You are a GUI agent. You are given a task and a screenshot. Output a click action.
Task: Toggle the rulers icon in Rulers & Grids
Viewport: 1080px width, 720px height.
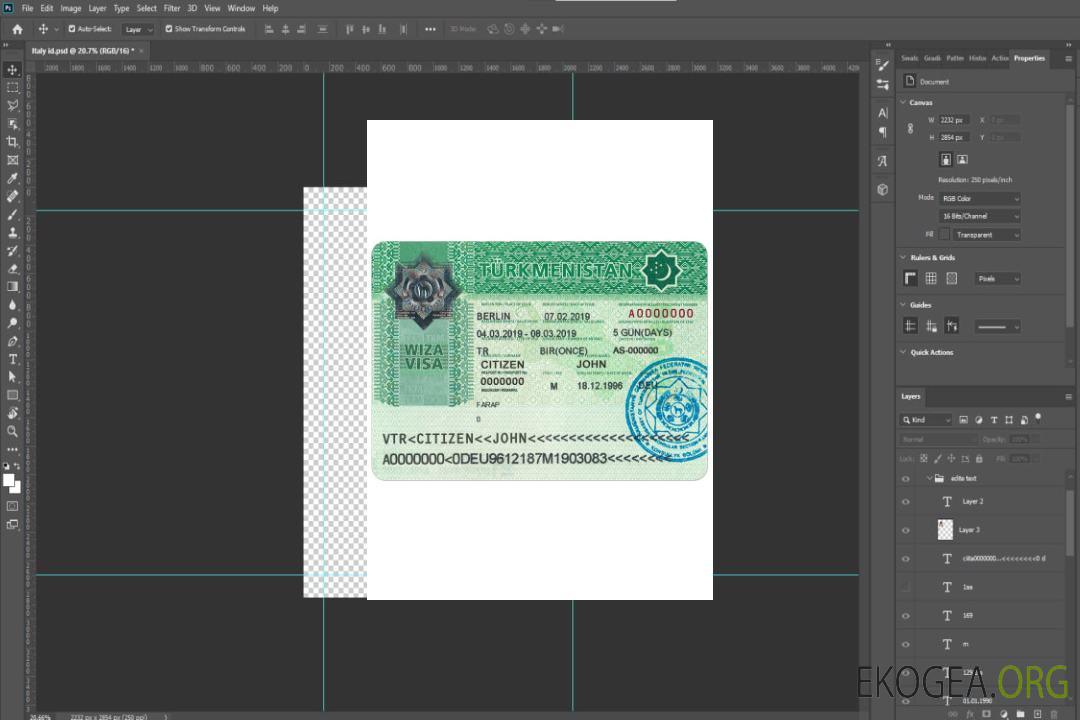(910, 278)
